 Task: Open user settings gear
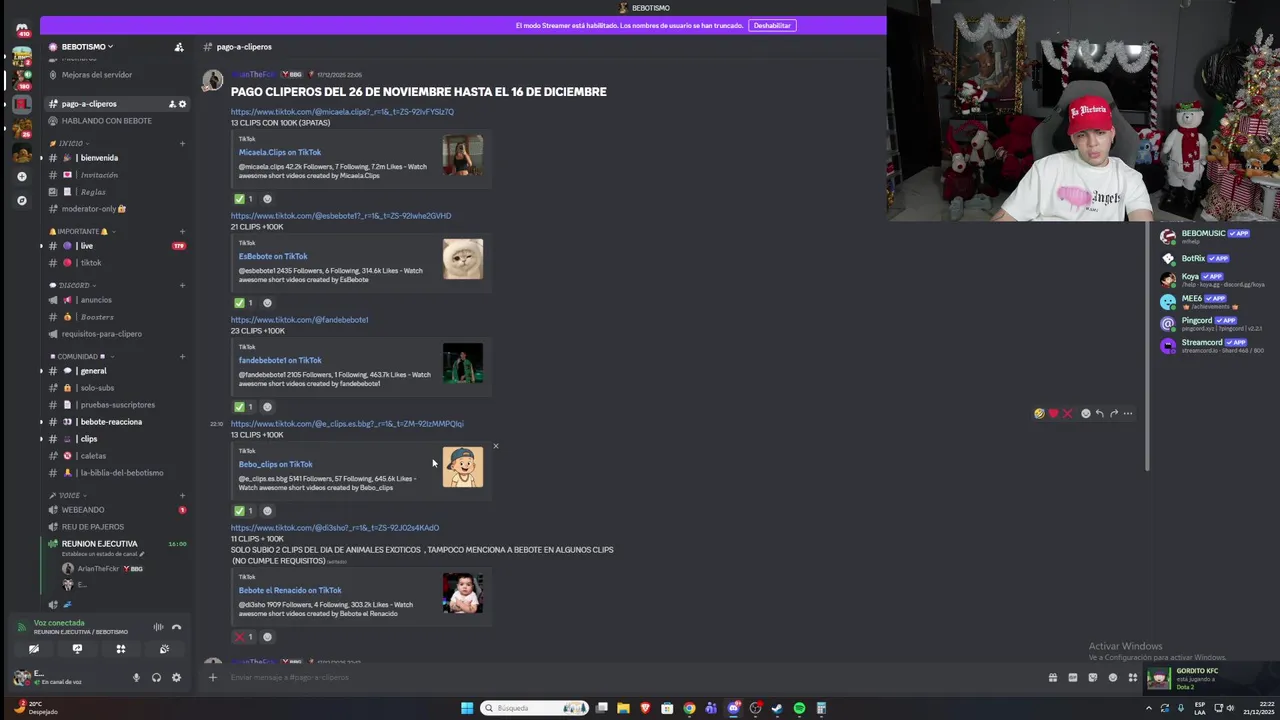(x=176, y=677)
